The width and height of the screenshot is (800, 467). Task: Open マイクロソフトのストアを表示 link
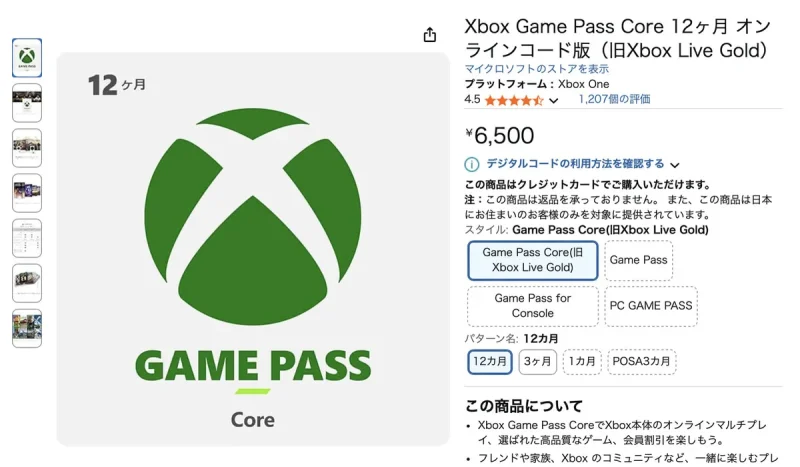pyautogui.click(x=537, y=69)
